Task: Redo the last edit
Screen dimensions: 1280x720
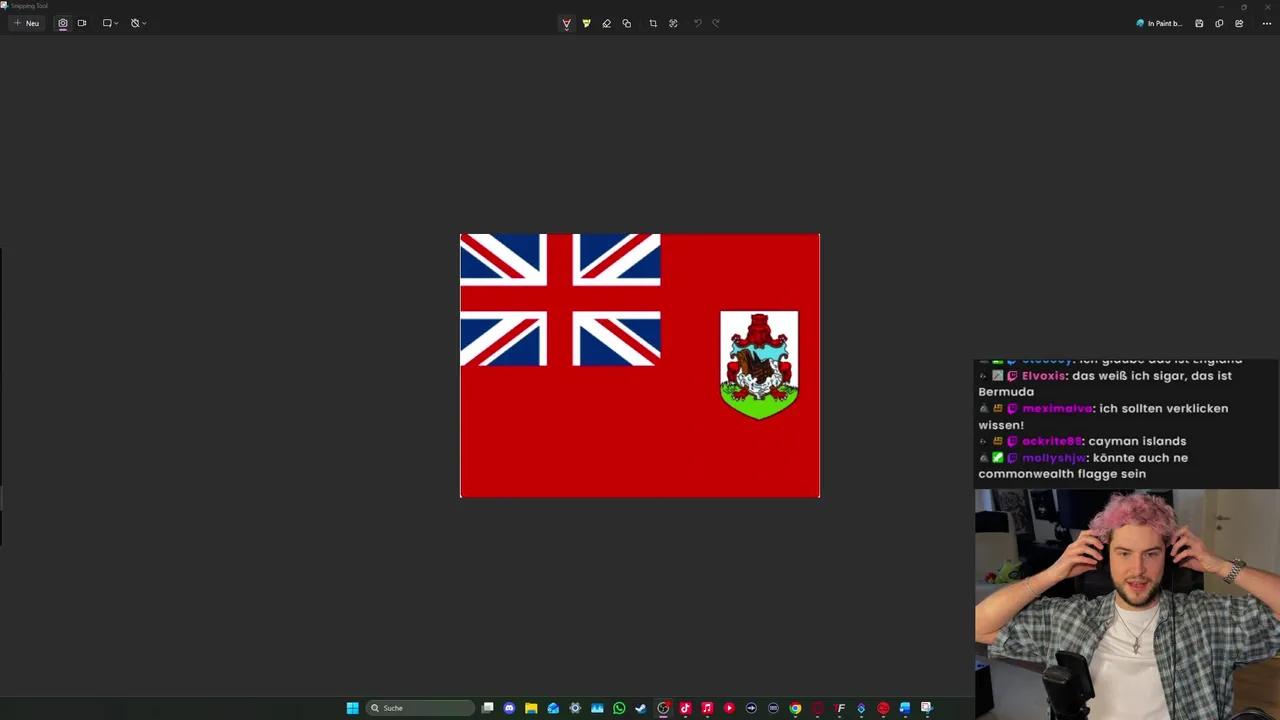Action: click(716, 23)
